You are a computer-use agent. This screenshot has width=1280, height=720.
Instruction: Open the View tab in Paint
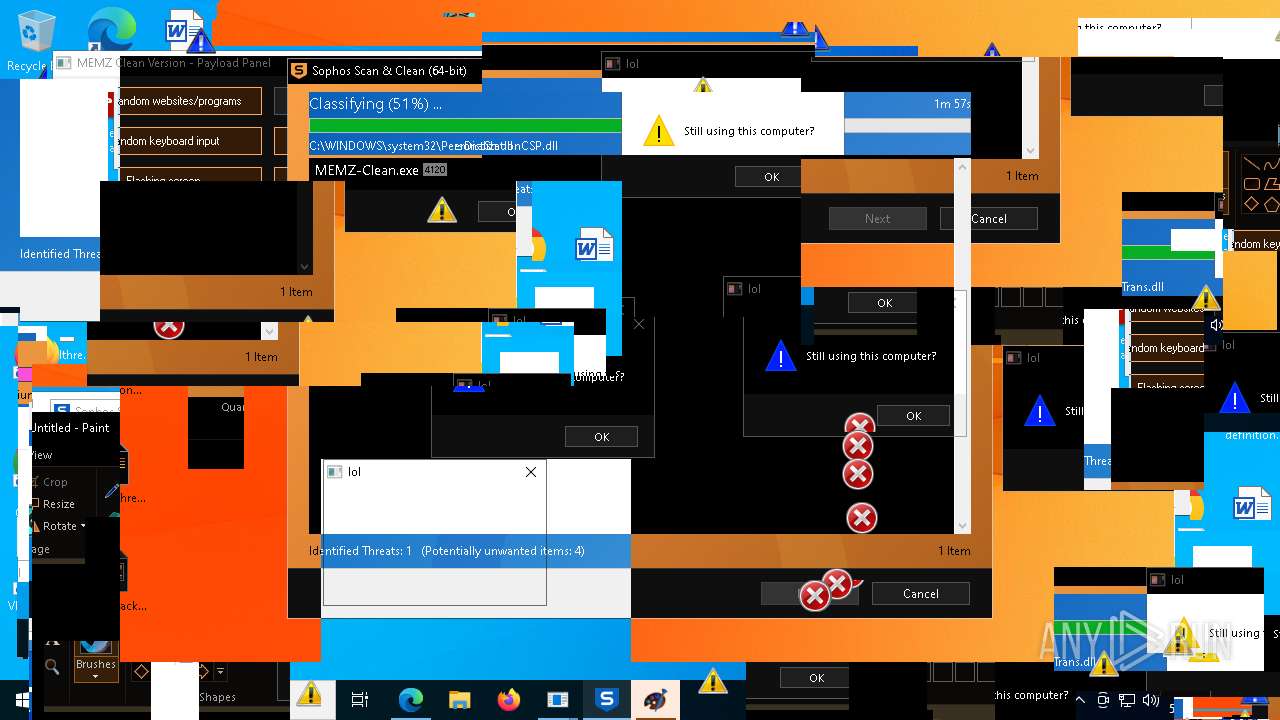41,455
